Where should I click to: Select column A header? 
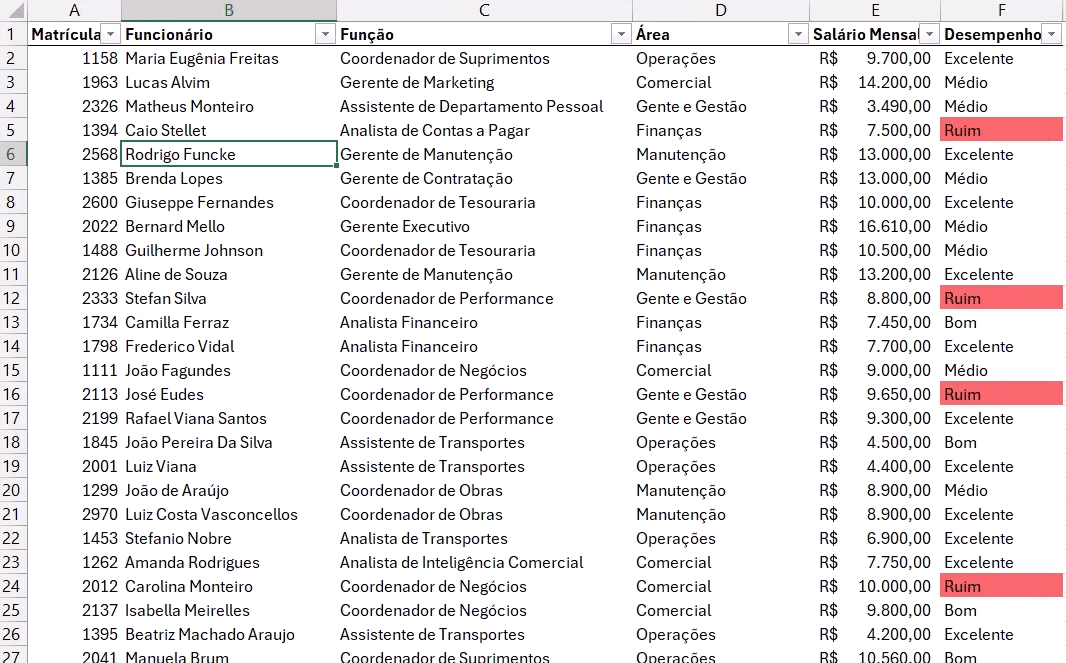(x=74, y=10)
